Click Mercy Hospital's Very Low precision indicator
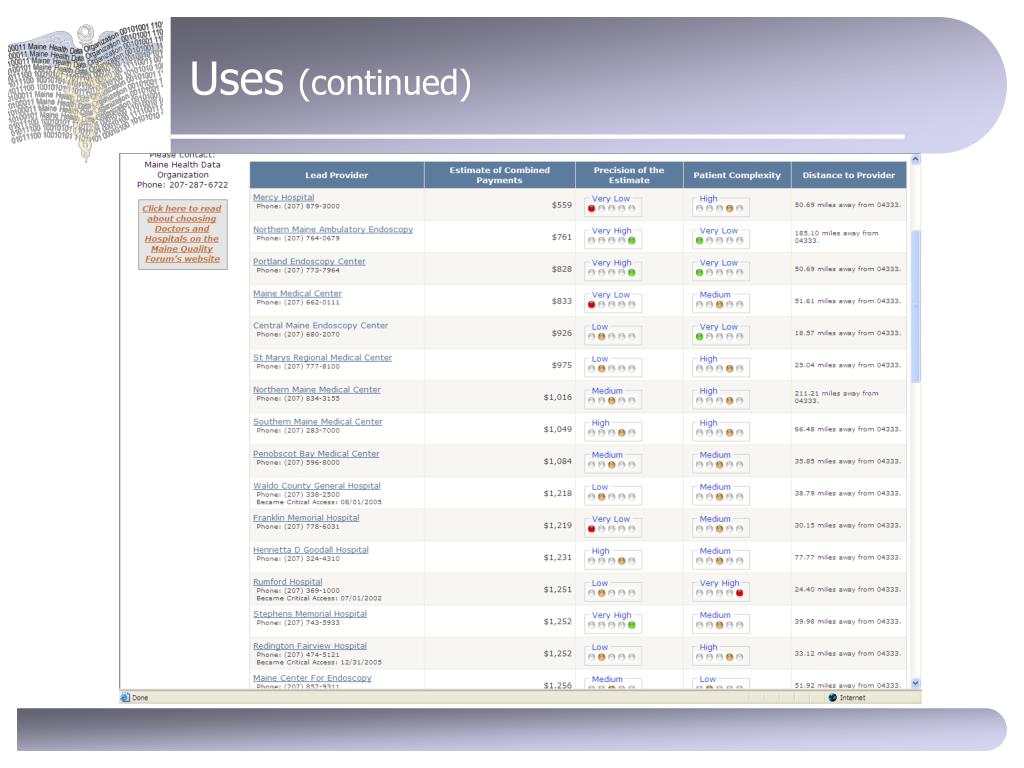Image resolution: width=1024 pixels, height=768 pixels. [x=612, y=204]
